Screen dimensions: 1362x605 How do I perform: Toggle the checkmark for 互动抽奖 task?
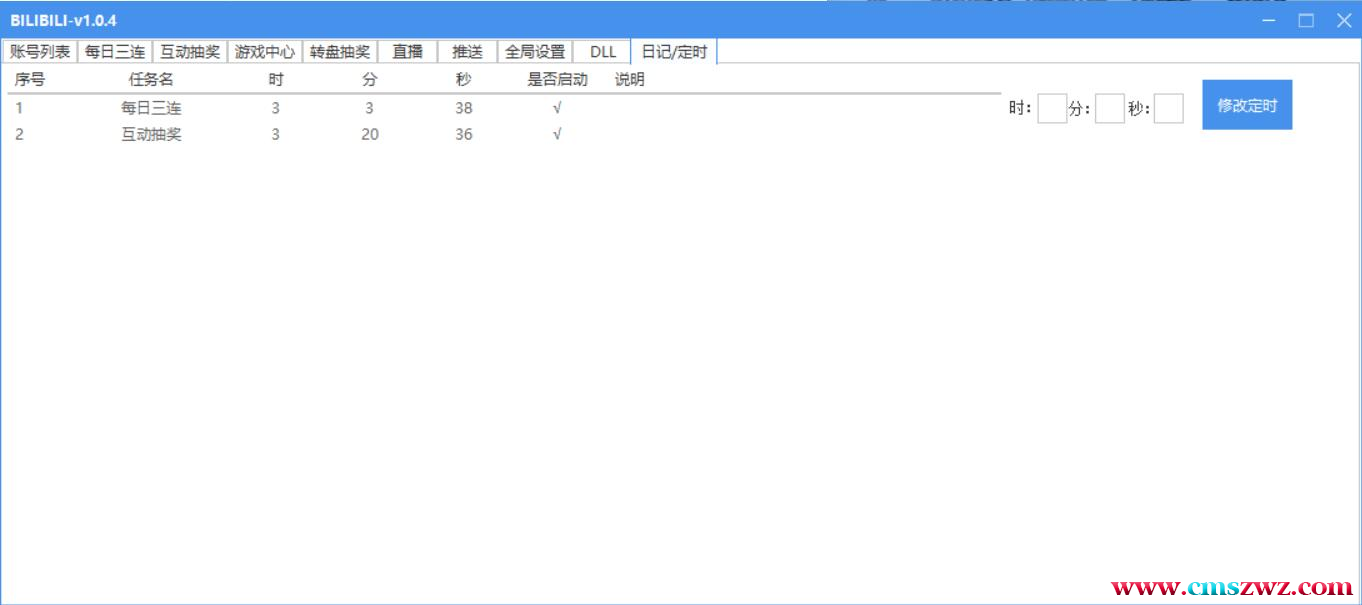[557, 135]
